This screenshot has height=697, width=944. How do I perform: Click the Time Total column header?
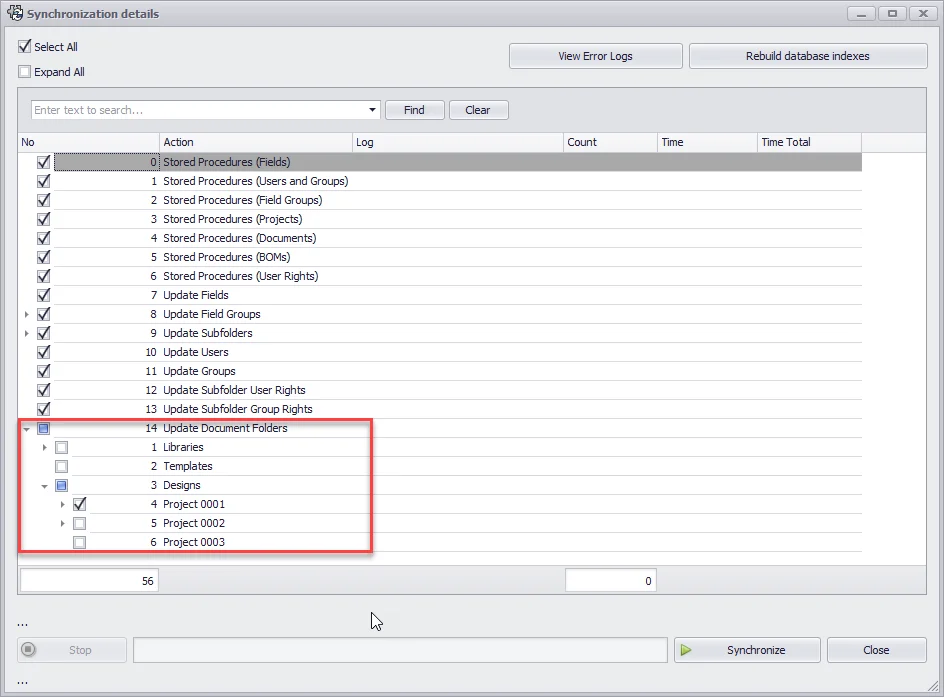(x=808, y=142)
